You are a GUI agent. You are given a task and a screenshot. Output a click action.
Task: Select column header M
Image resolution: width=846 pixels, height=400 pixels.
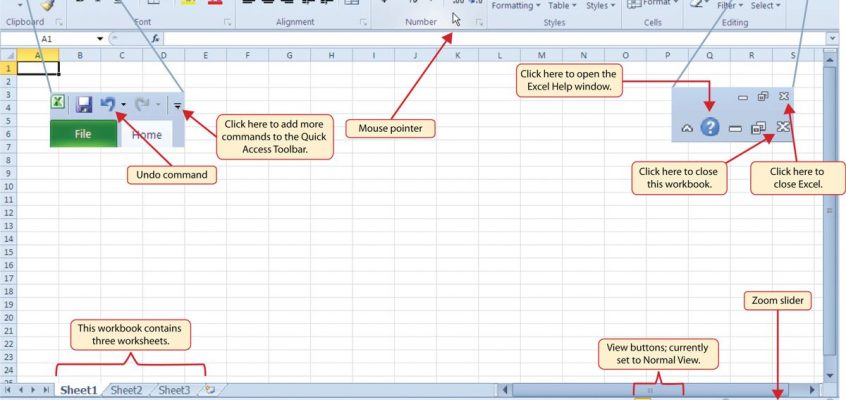click(x=541, y=55)
